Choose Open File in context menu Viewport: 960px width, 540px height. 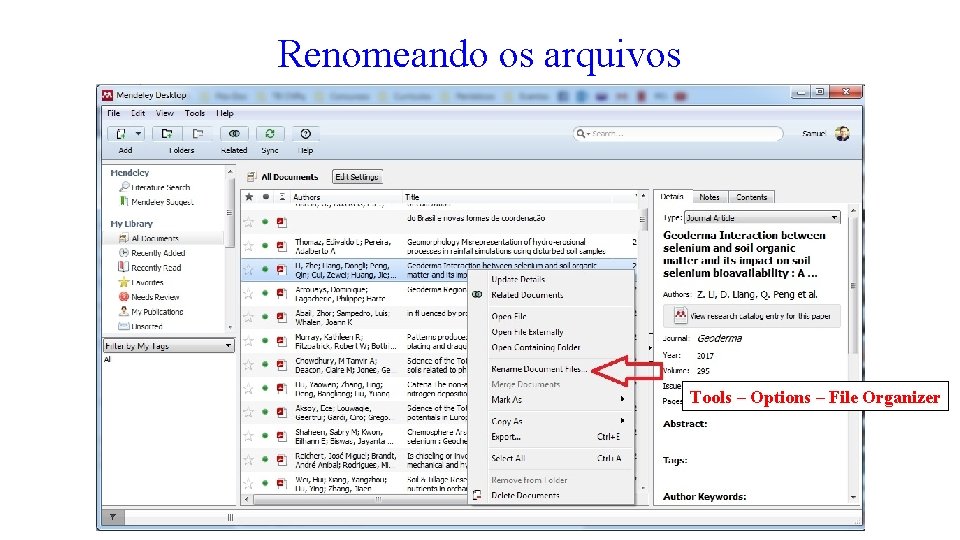pyautogui.click(x=509, y=317)
